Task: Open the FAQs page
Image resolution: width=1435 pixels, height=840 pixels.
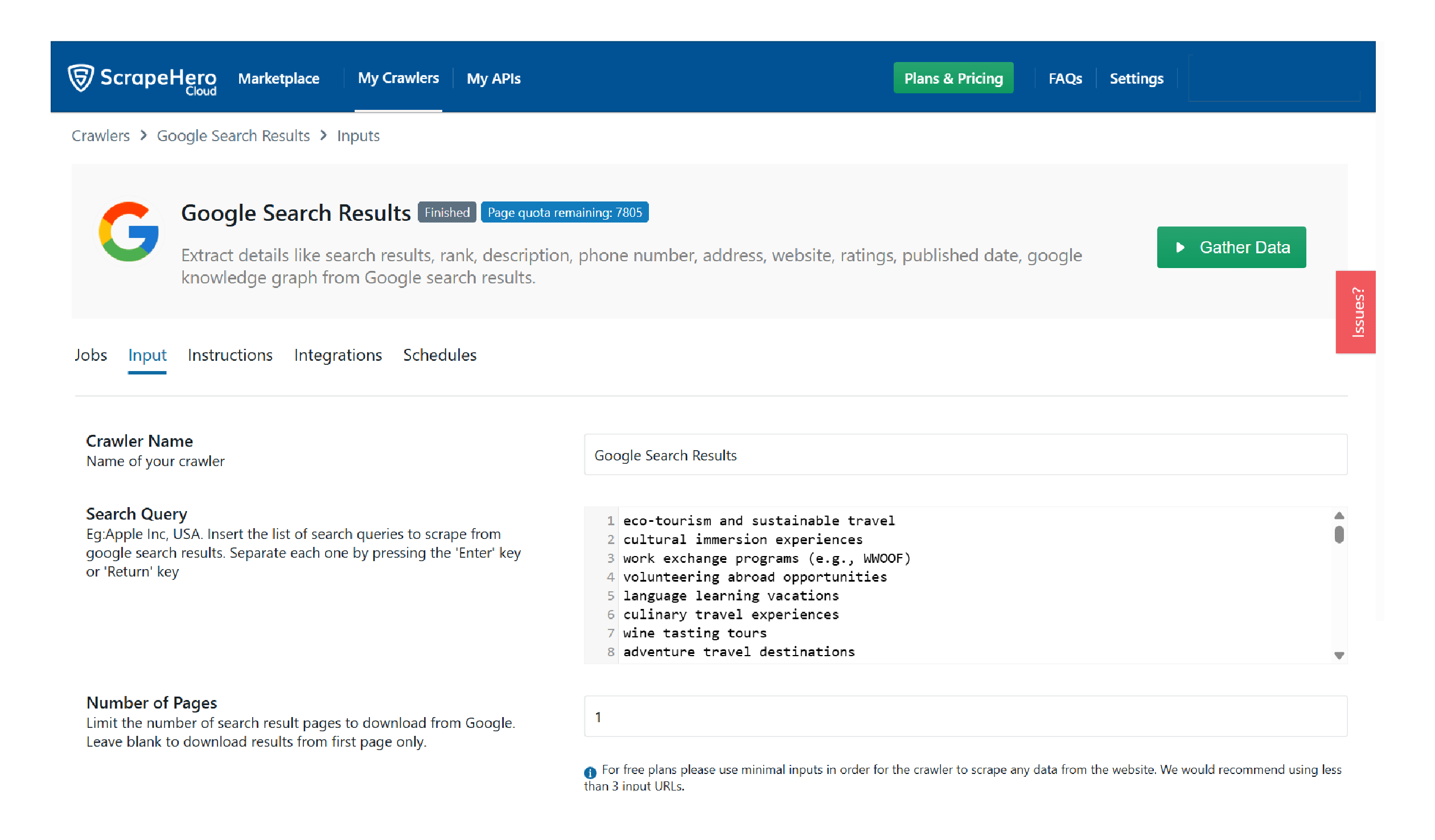Action: click(x=1065, y=79)
